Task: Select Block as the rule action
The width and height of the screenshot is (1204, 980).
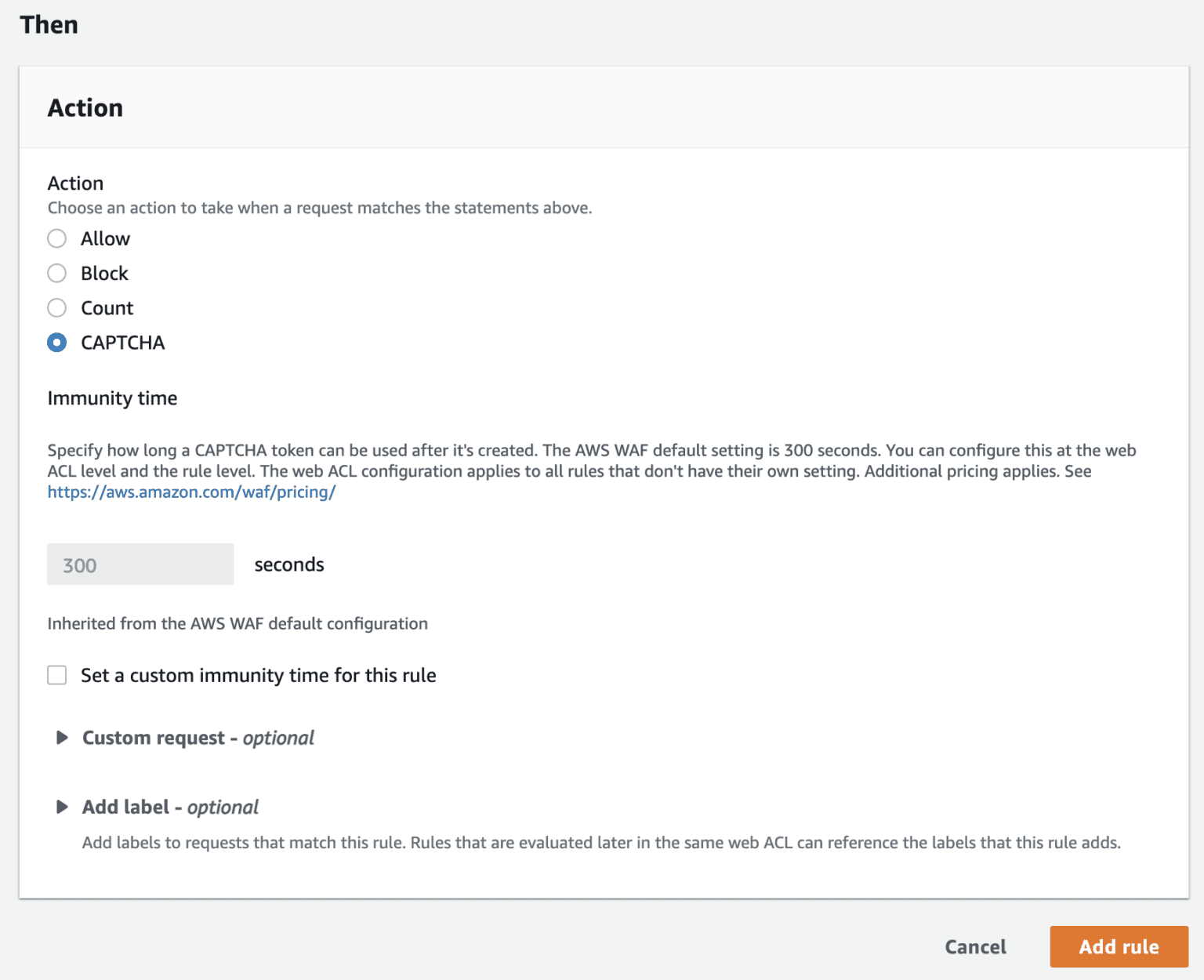Action: pos(56,273)
